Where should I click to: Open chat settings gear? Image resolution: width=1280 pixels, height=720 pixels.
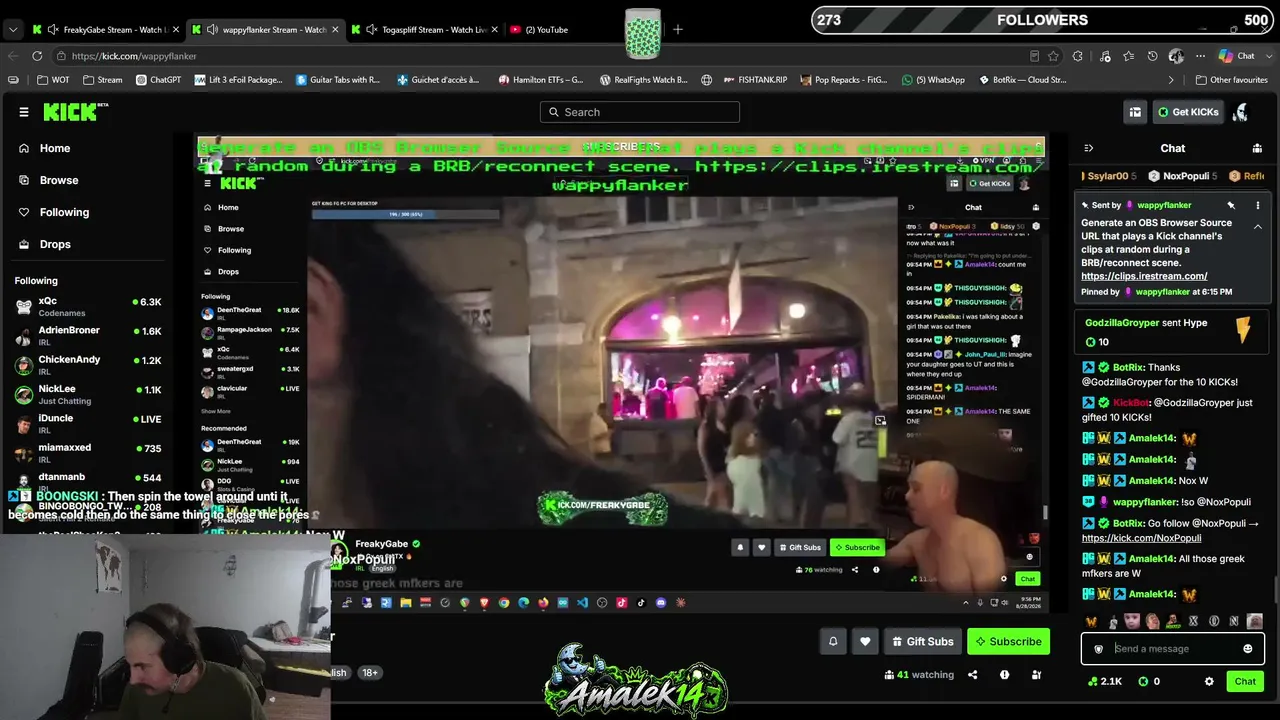point(1209,681)
